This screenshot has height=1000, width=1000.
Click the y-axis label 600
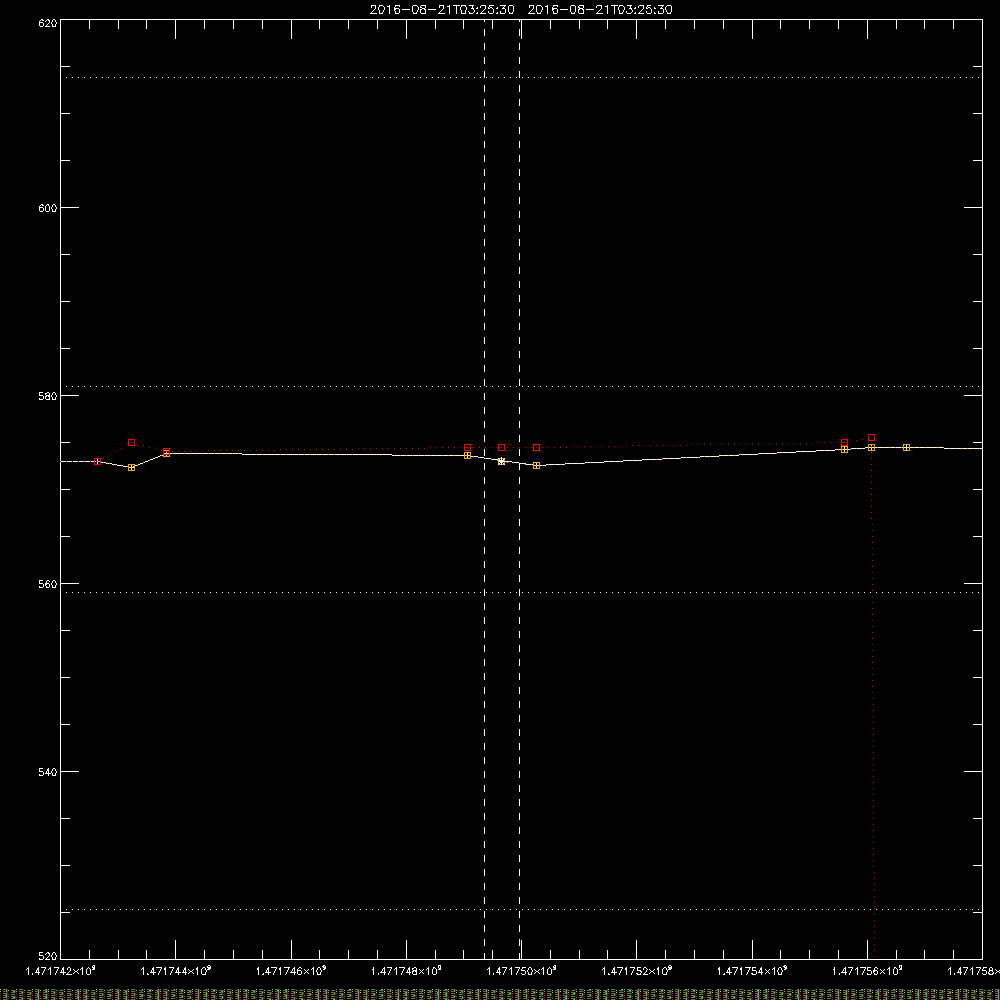tap(48, 208)
